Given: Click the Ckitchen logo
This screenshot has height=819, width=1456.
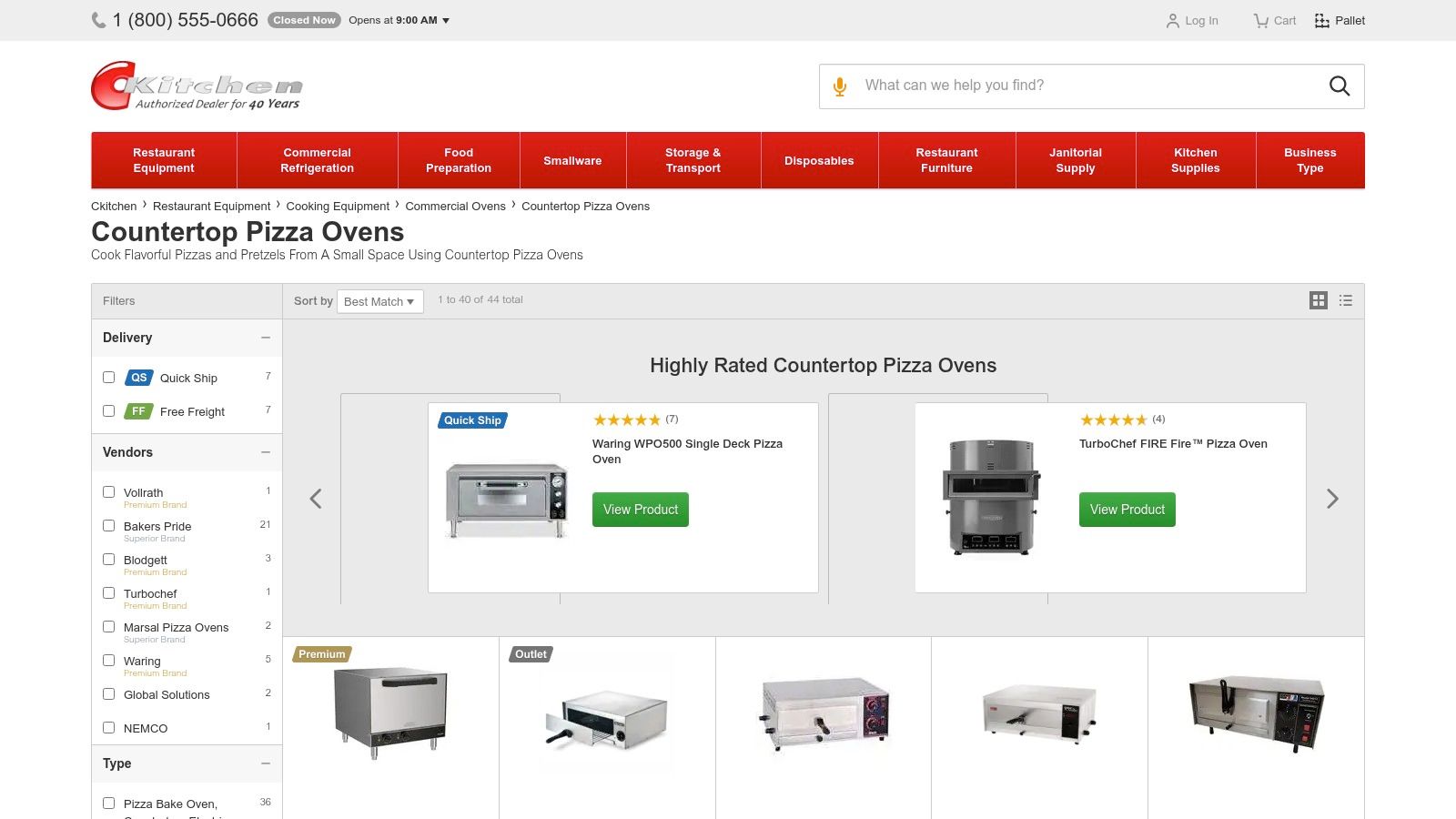Looking at the screenshot, I should (x=197, y=86).
